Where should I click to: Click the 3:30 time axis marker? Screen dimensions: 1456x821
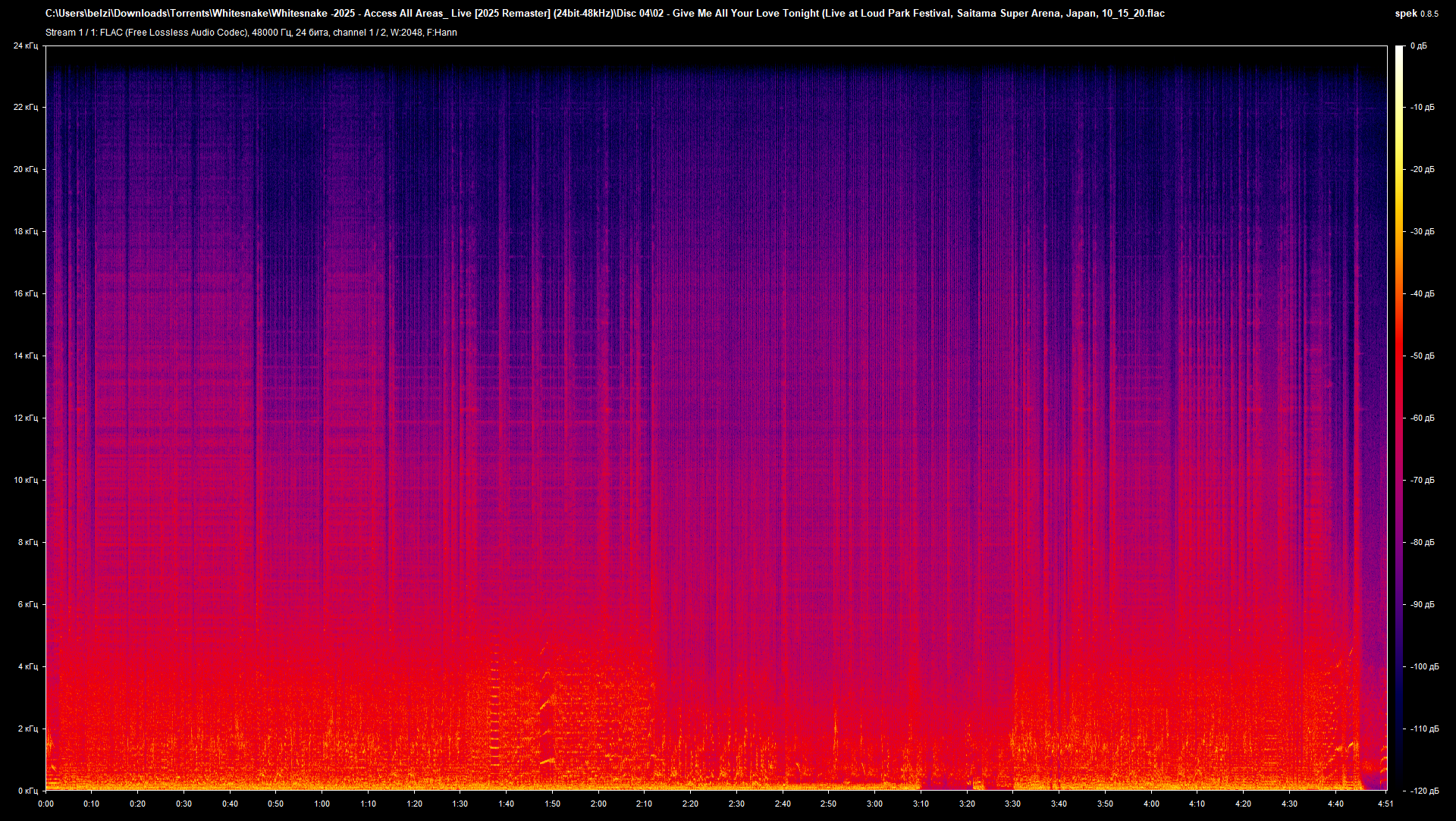[1012, 804]
